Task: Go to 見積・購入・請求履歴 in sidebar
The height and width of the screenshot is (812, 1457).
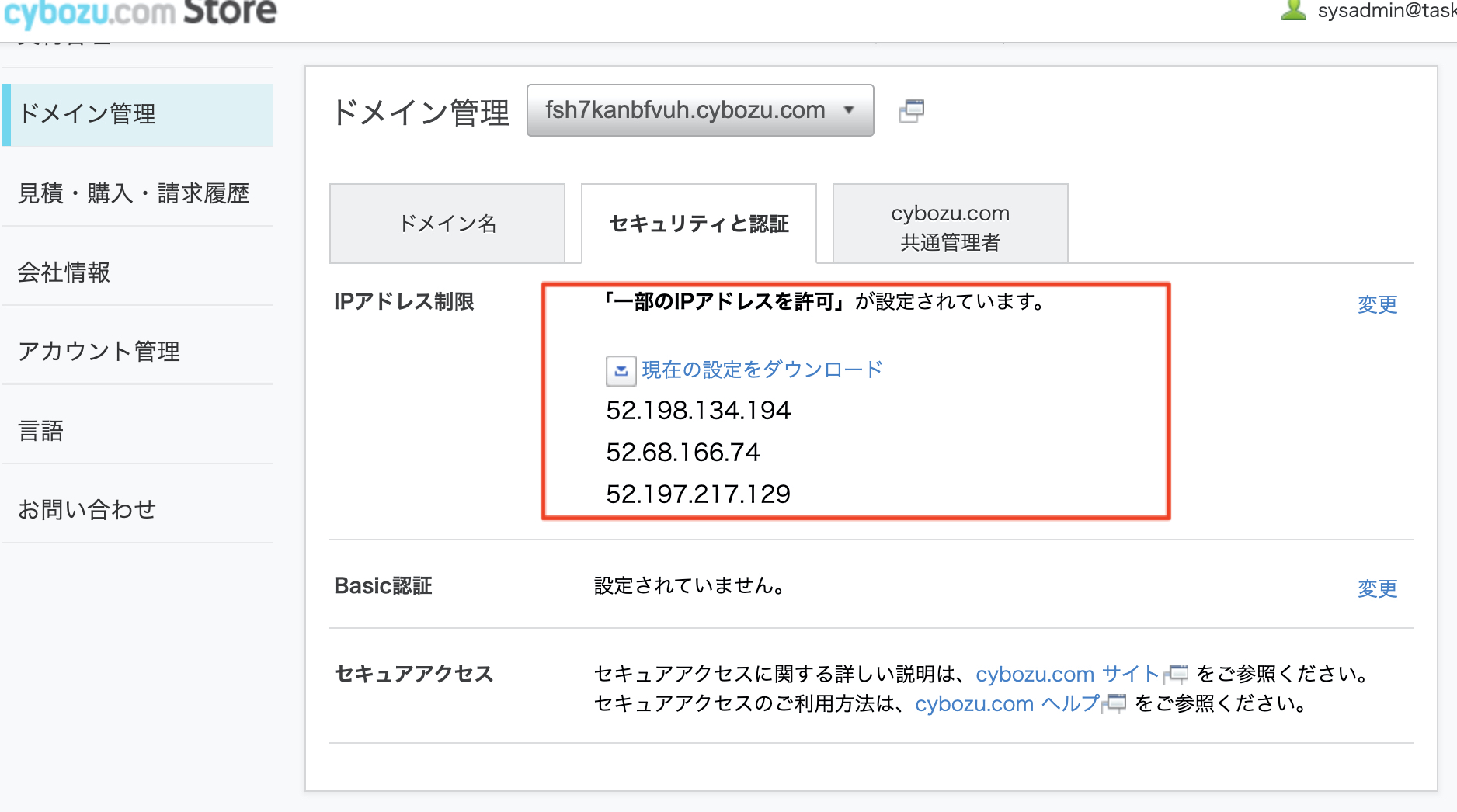Action: [x=134, y=193]
